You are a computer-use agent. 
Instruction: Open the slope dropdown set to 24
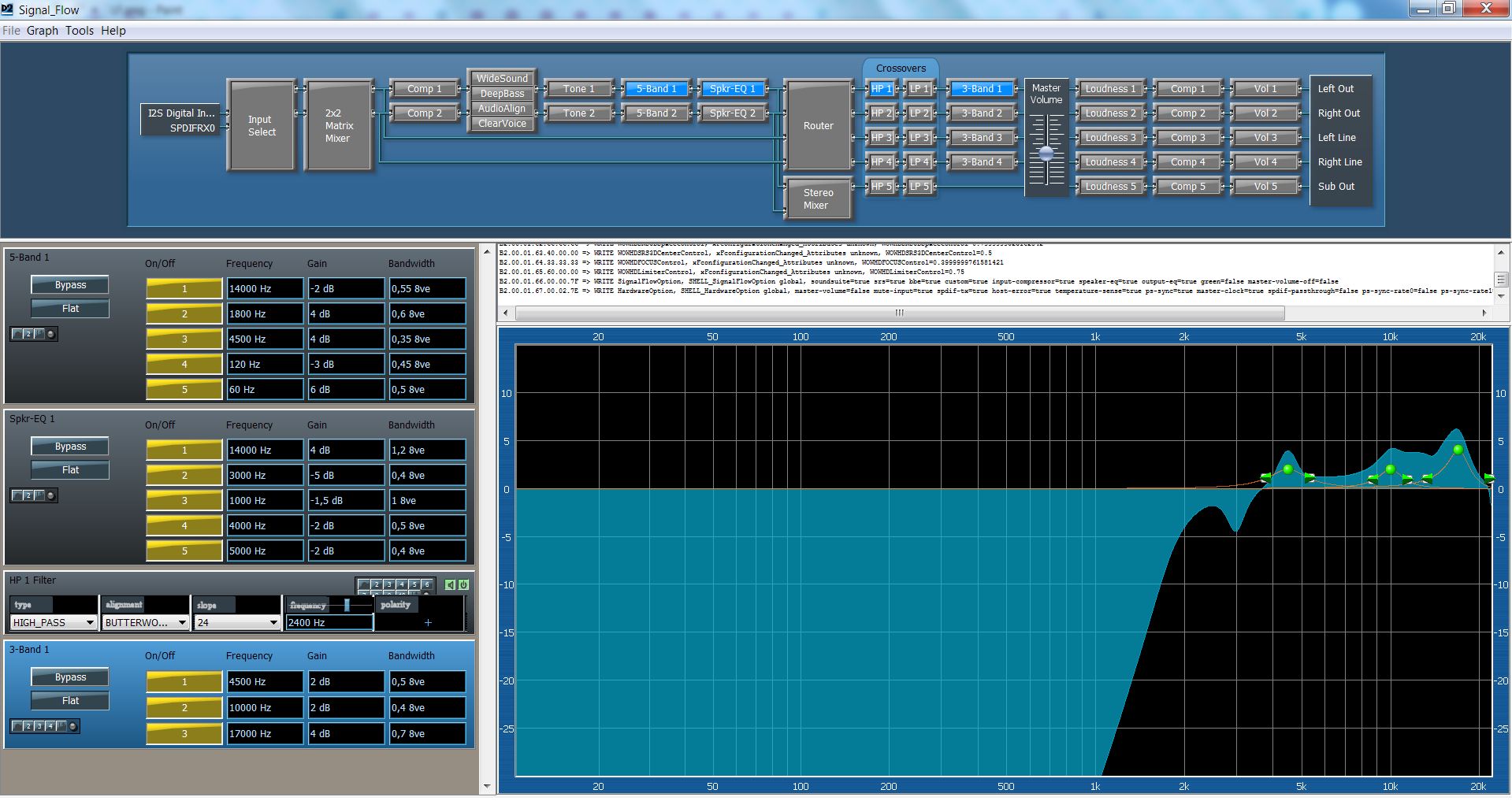coord(237,622)
